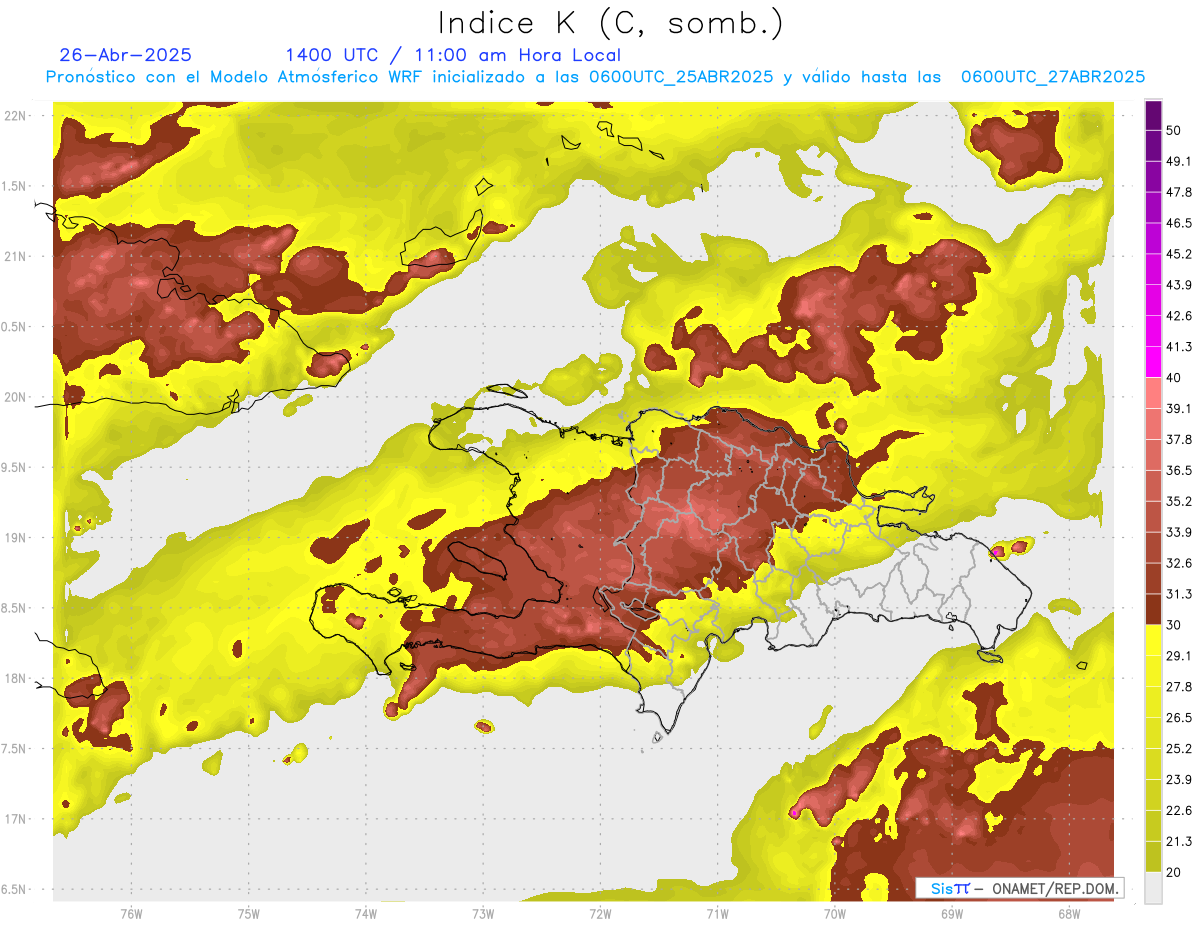Image resolution: width=1200 pixels, height=927 pixels.
Task: Click the '22N' latitude axis label
Action: (15, 116)
